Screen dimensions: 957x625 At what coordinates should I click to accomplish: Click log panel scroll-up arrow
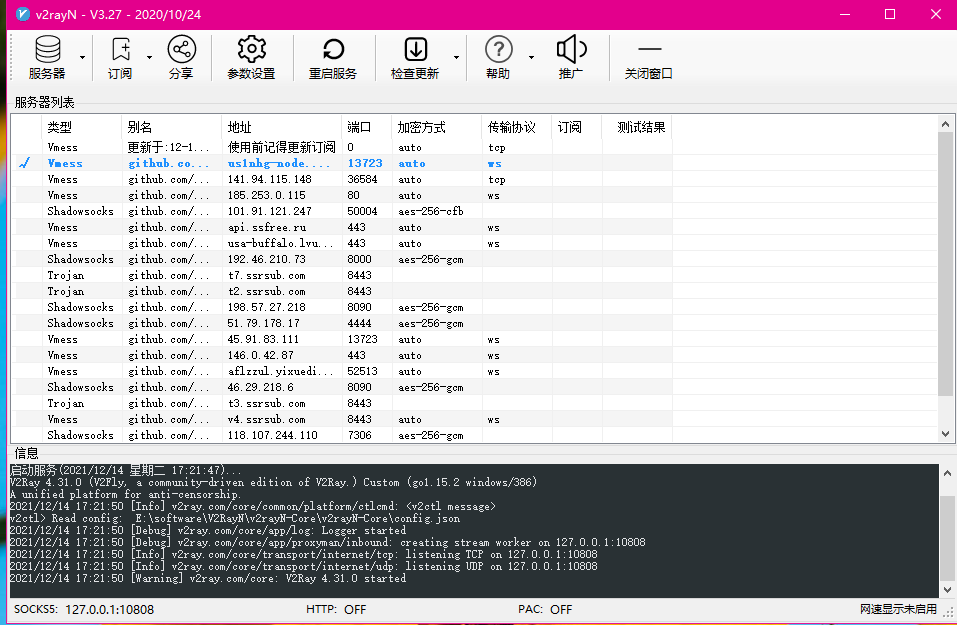tap(947, 473)
